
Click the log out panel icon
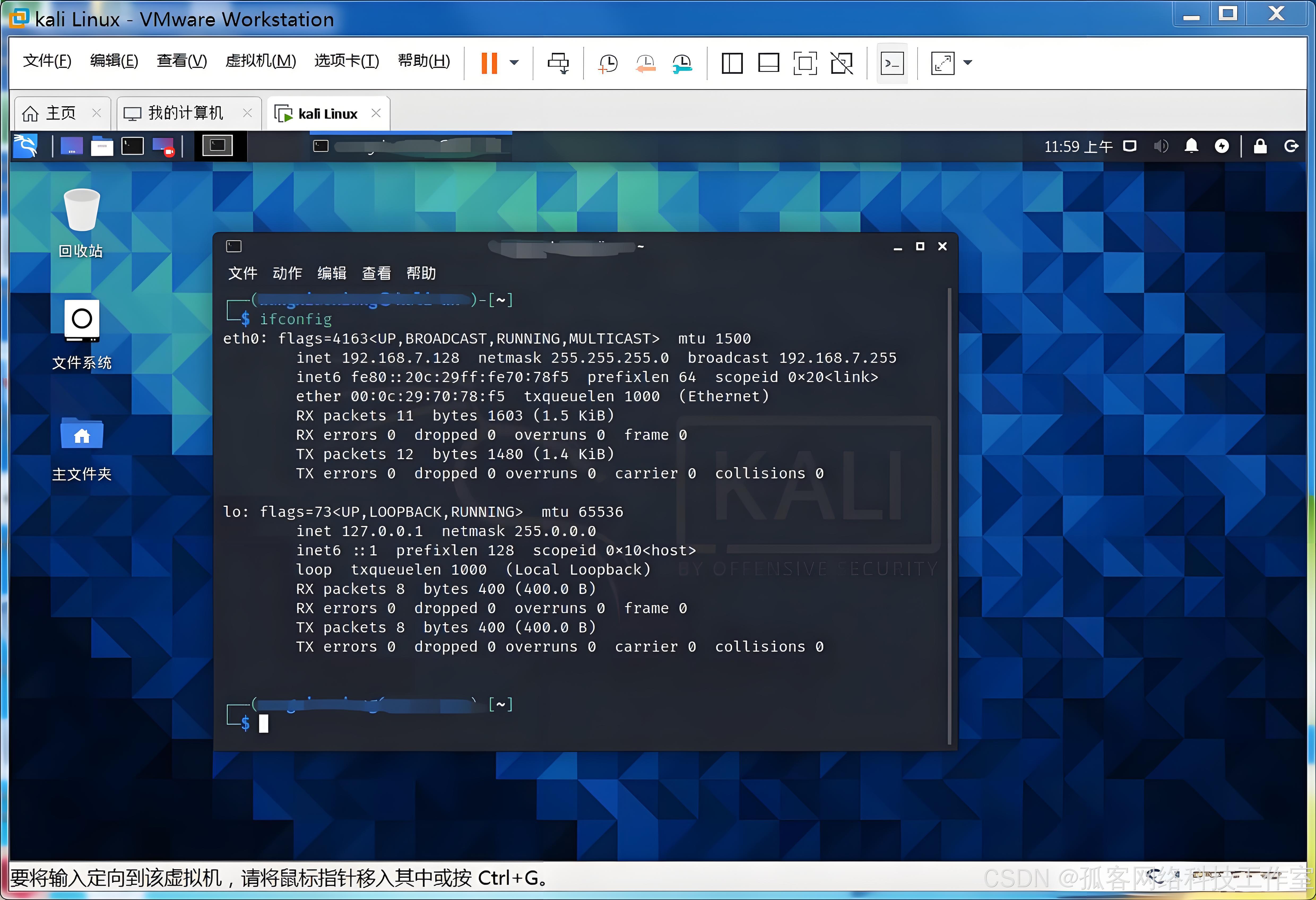coord(1291,146)
